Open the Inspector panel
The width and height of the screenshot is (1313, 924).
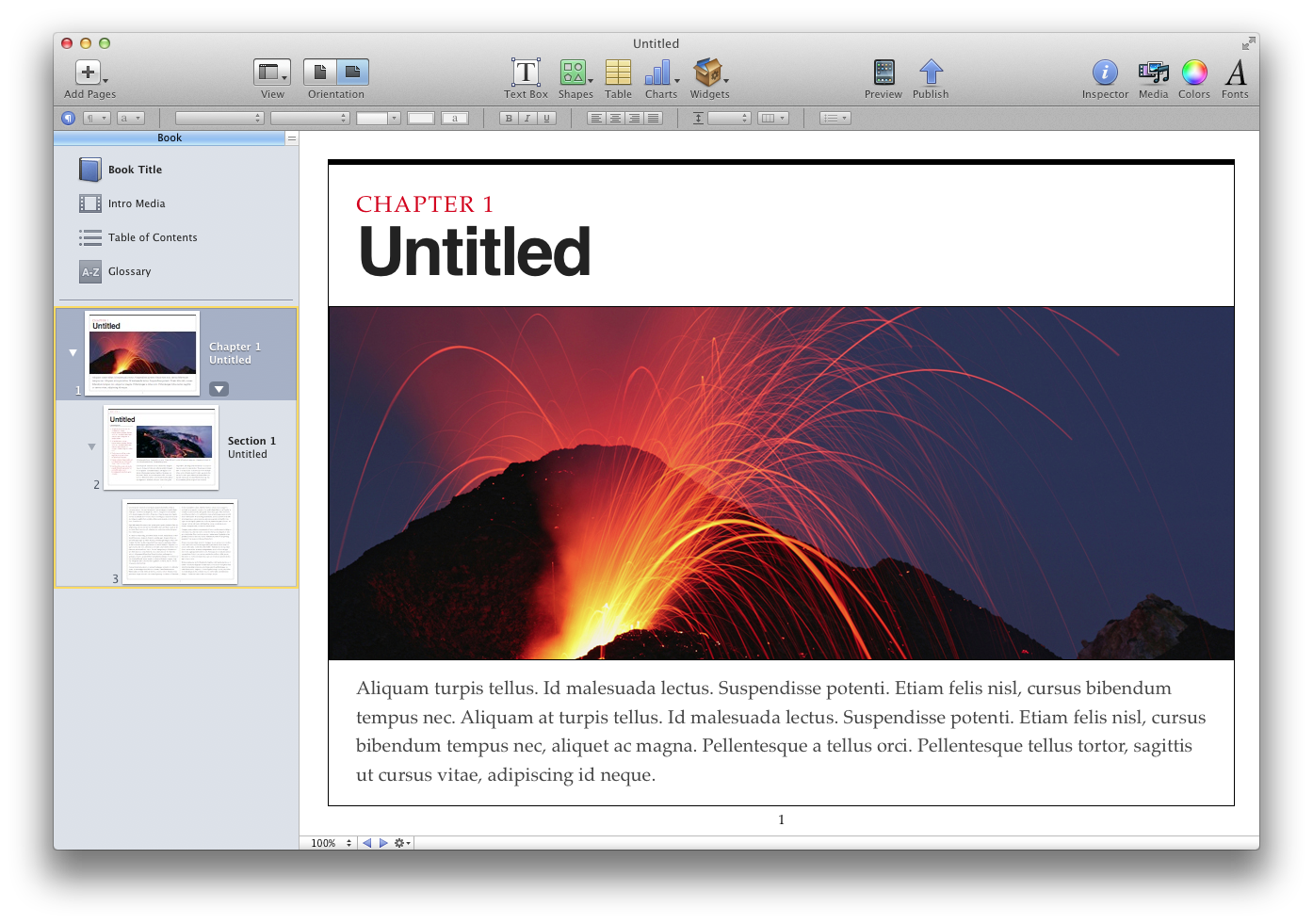click(x=1105, y=73)
